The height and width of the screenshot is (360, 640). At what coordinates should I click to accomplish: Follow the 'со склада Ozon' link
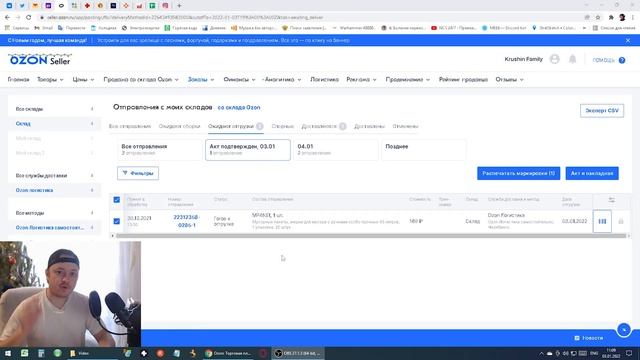pyautogui.click(x=239, y=107)
